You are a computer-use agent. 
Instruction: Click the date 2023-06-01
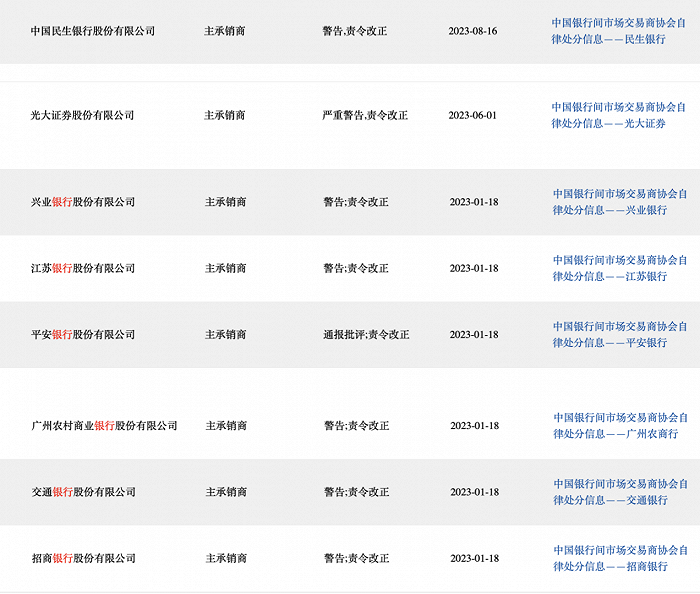point(473,116)
